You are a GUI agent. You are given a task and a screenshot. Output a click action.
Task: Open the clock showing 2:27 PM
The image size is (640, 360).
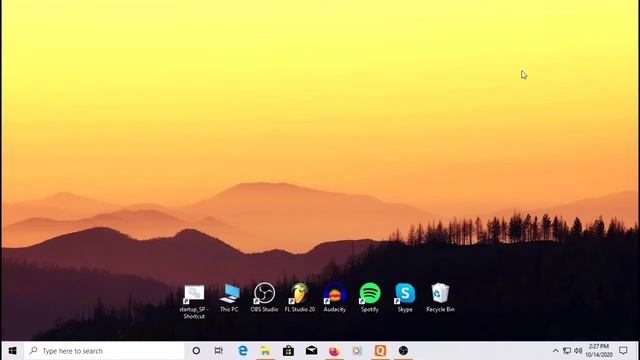(599, 351)
